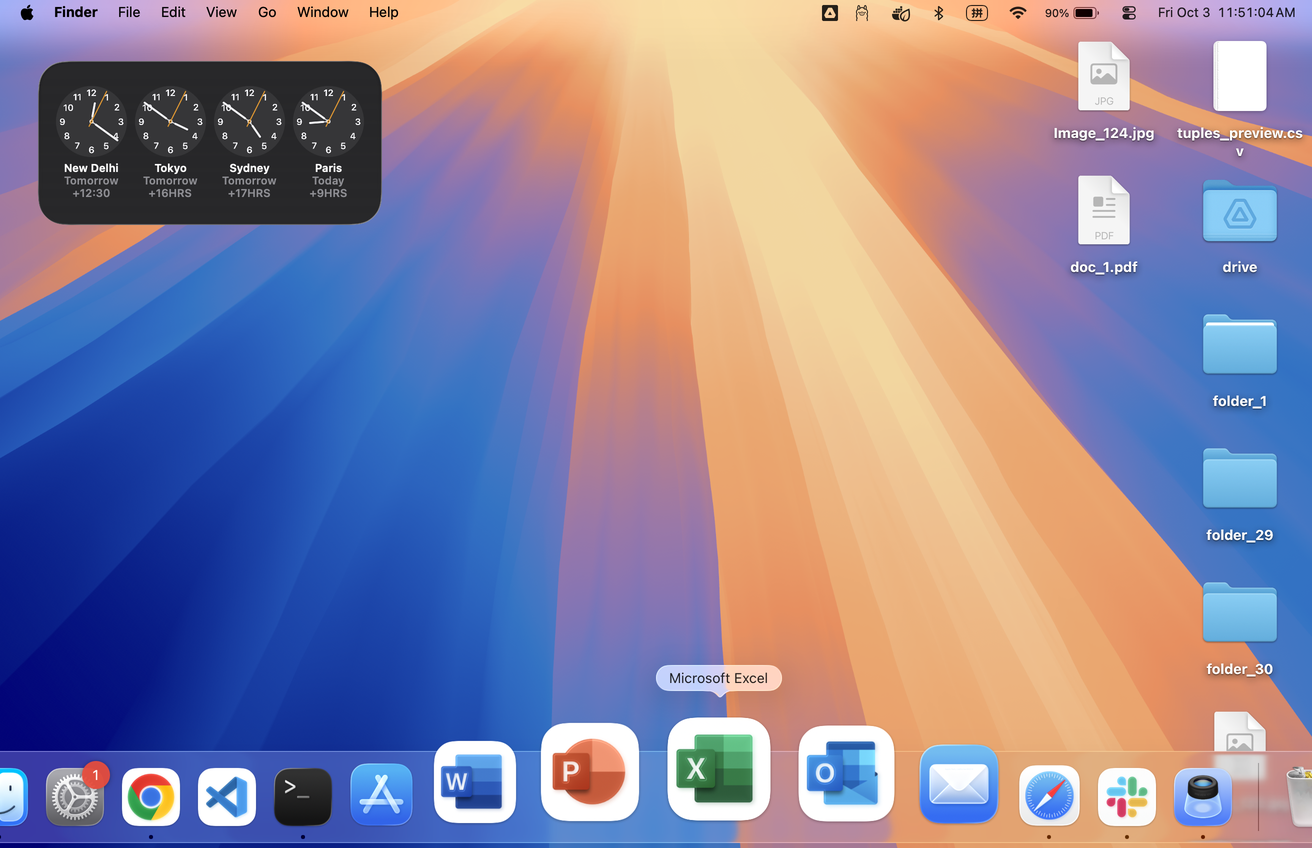Open App Store from the Dock
1312x848 pixels.
381,795
